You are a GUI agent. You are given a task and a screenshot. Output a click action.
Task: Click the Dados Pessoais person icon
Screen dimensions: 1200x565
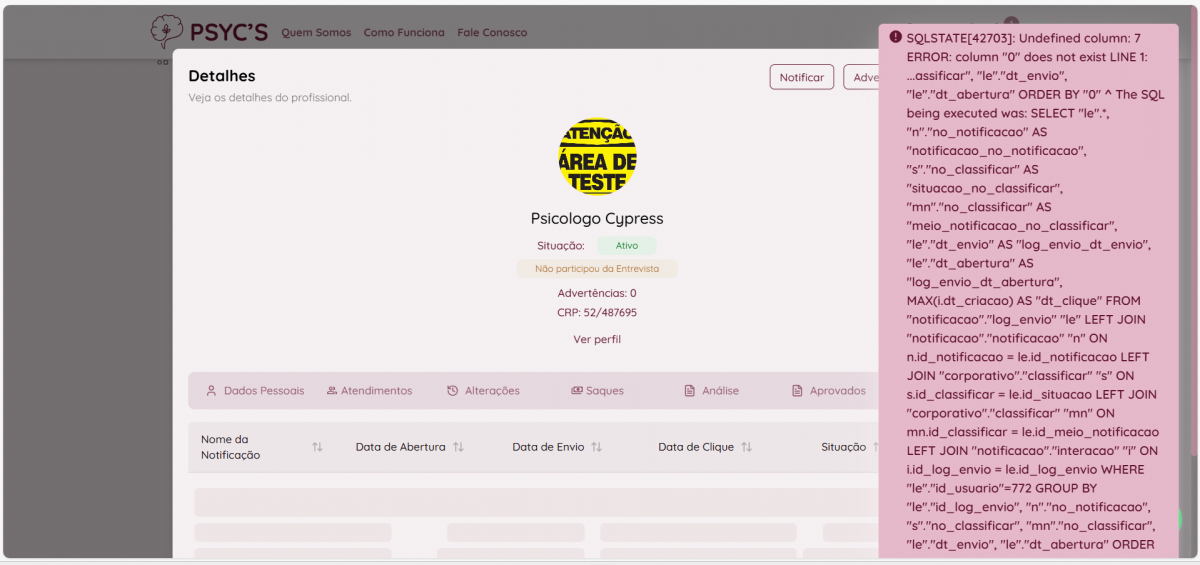tap(211, 391)
